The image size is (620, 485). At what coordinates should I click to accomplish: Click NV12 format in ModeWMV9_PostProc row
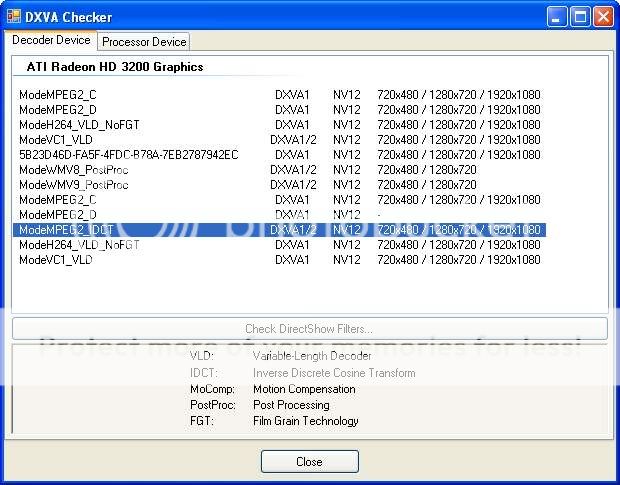tap(347, 185)
